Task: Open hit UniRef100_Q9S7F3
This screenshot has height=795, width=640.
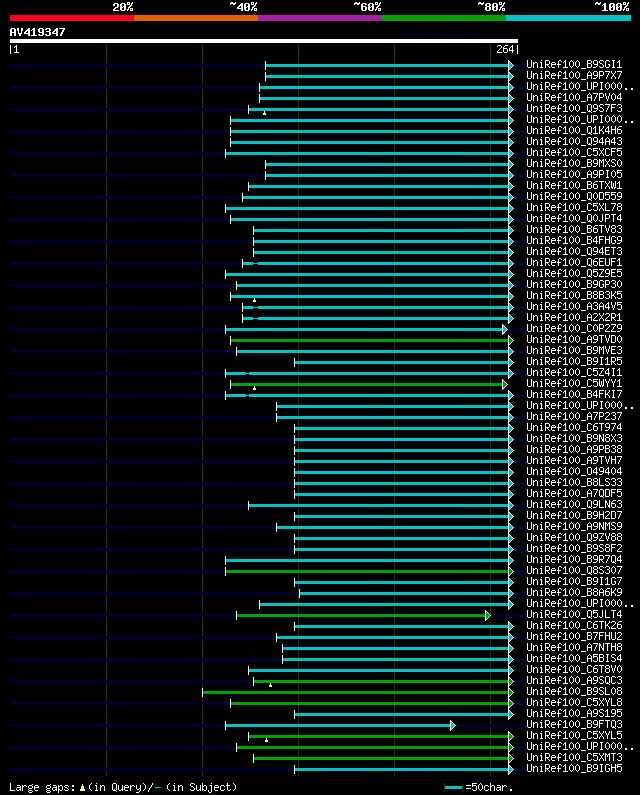Action: pyautogui.click(x=574, y=109)
